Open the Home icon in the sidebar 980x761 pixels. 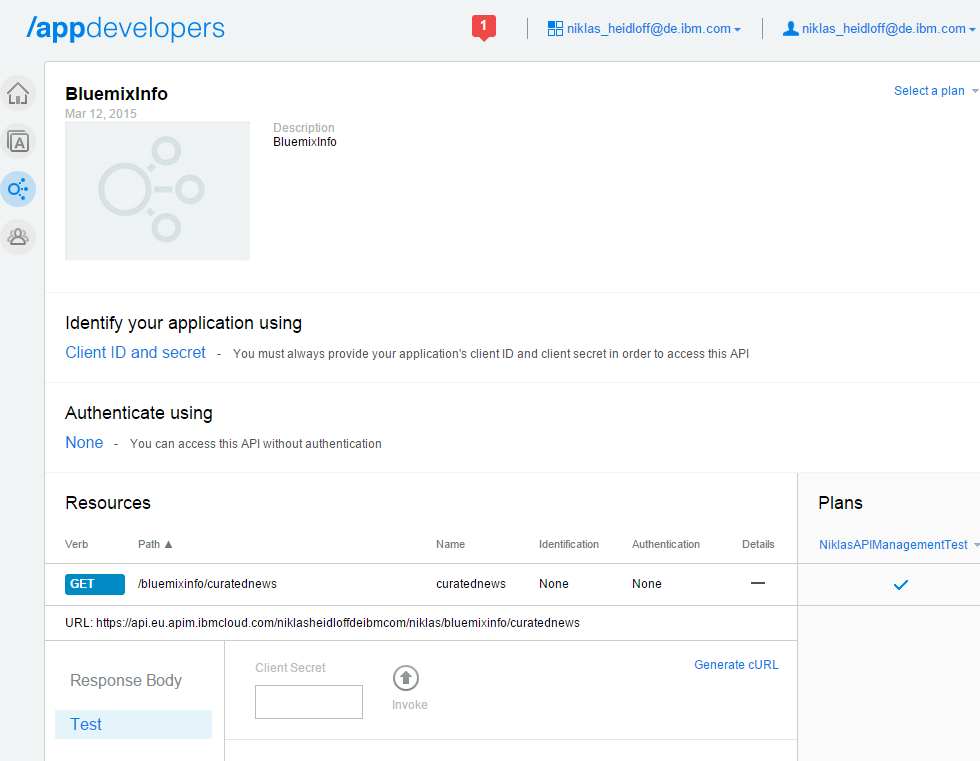(18, 94)
